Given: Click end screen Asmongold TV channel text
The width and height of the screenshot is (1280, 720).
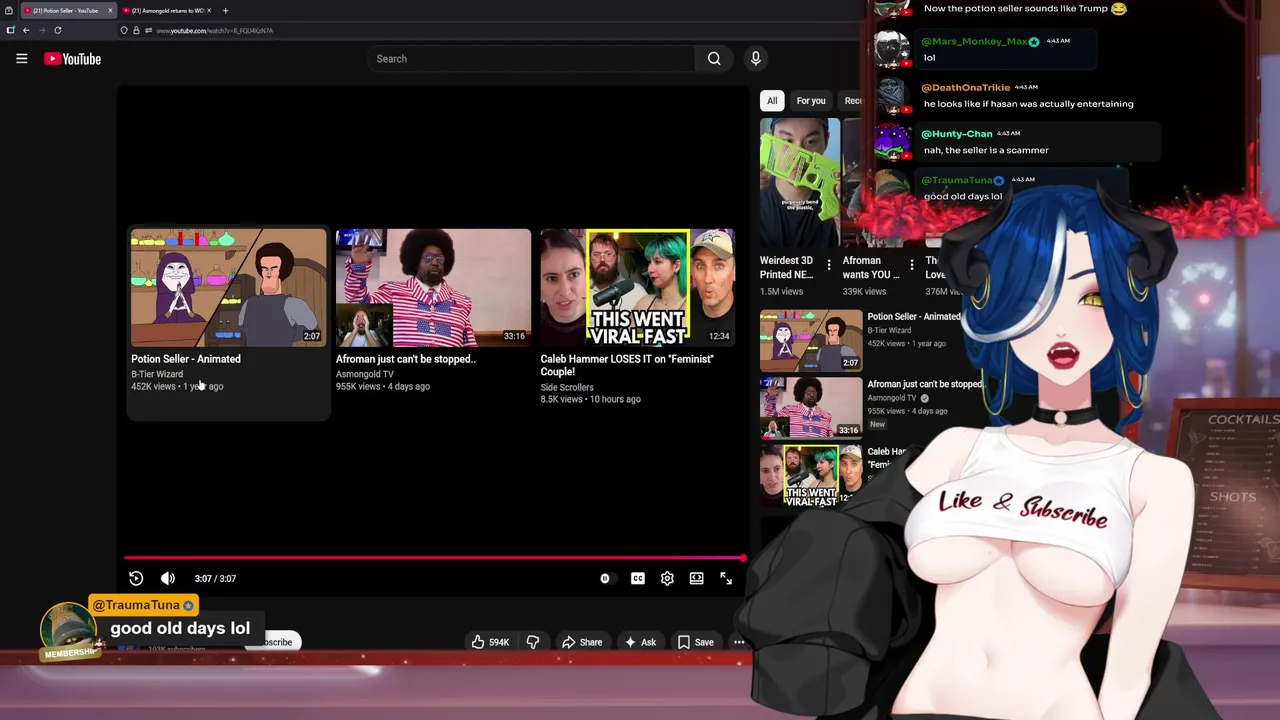Looking at the screenshot, I should coord(365,374).
